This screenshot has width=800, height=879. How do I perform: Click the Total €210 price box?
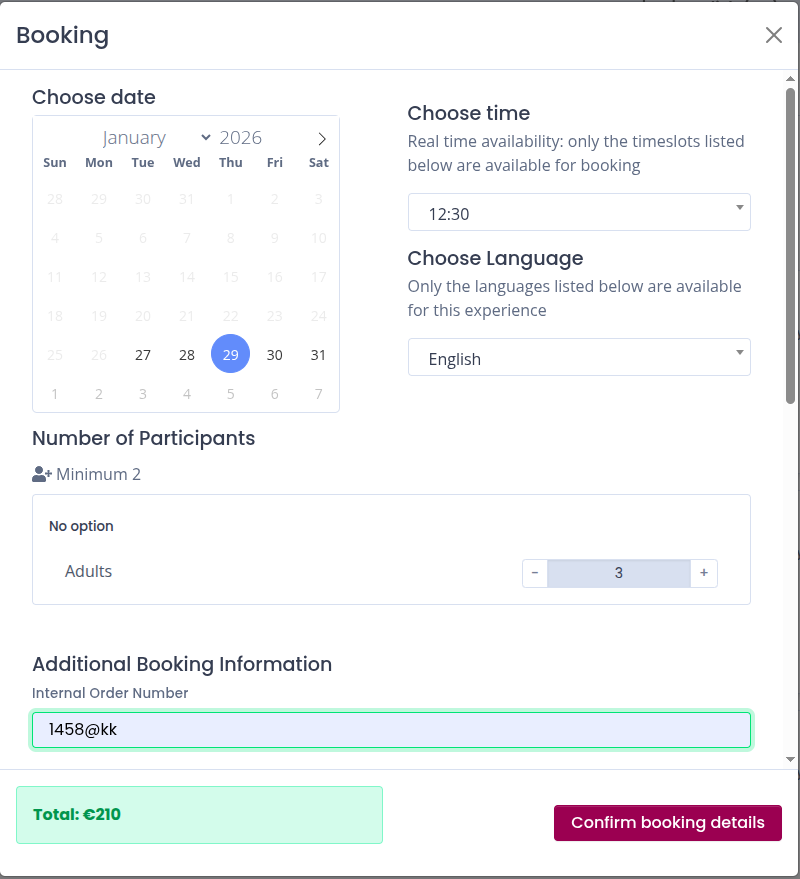[199, 815]
